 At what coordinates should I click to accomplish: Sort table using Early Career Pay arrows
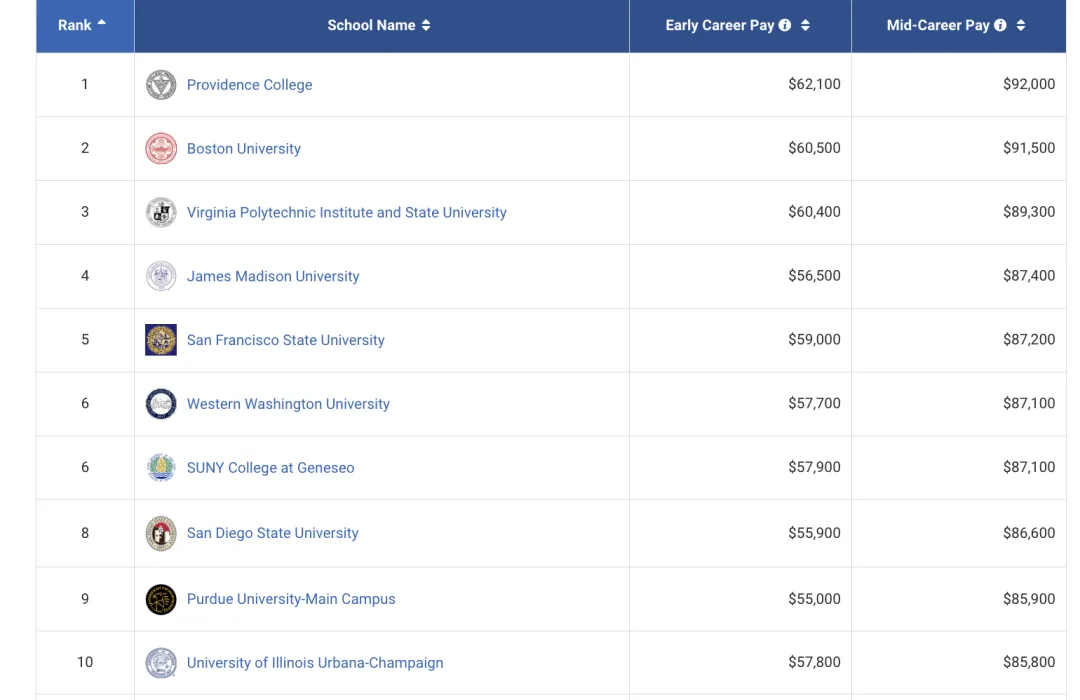tap(805, 25)
